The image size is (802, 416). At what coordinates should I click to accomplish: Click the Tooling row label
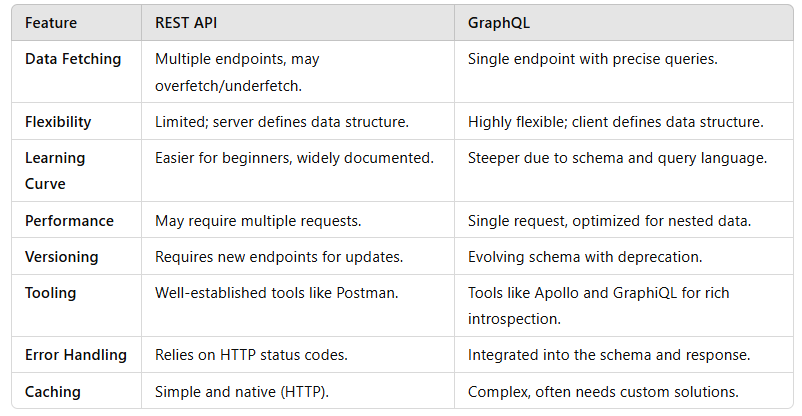(x=50, y=293)
